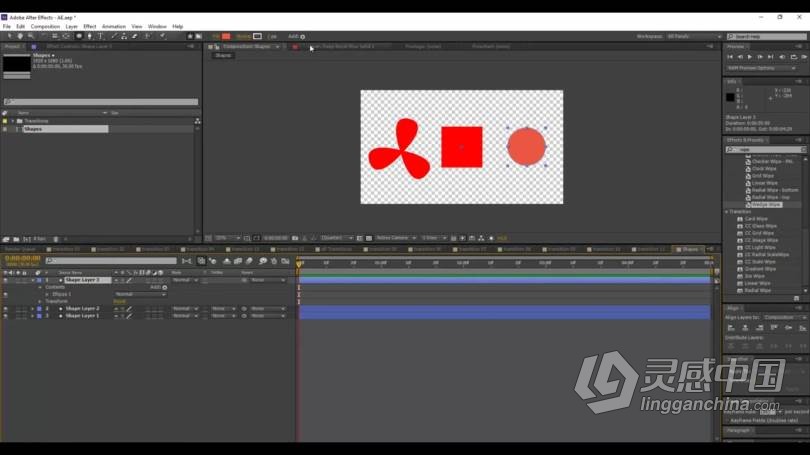The width and height of the screenshot is (810, 455).
Task: Open the composition mini-flowchart in the timeline
Action: pos(187,261)
